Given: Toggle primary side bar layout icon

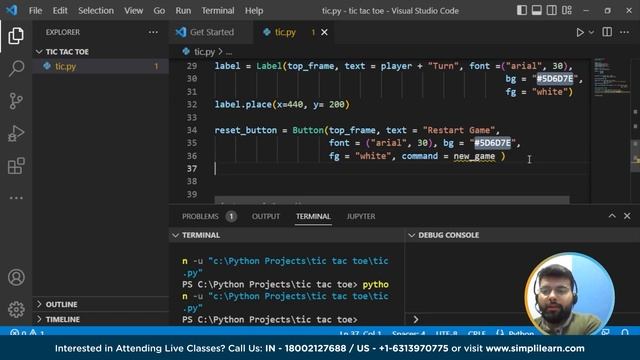Looking at the screenshot, I should [522, 10].
